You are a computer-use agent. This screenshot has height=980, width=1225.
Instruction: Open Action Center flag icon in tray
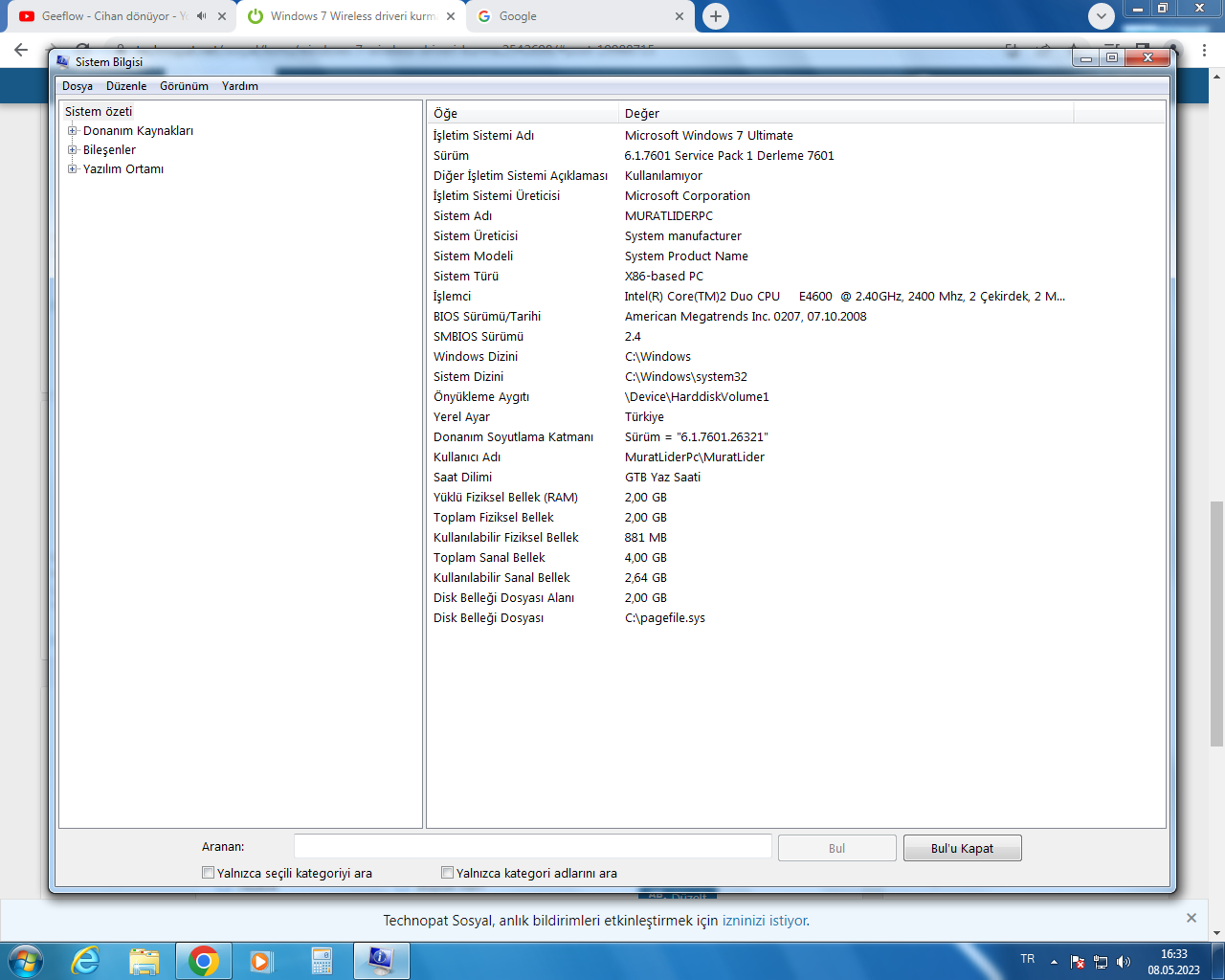click(1078, 962)
